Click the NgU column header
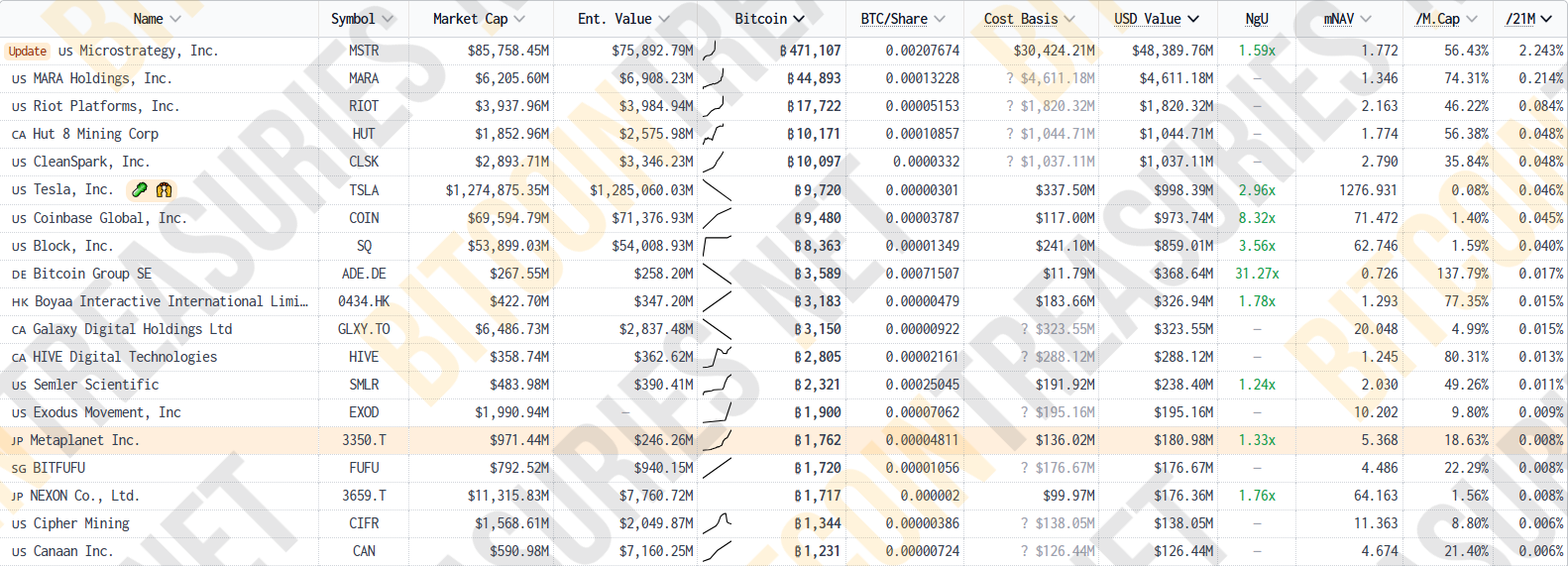The height and width of the screenshot is (566, 1568). tap(1256, 19)
